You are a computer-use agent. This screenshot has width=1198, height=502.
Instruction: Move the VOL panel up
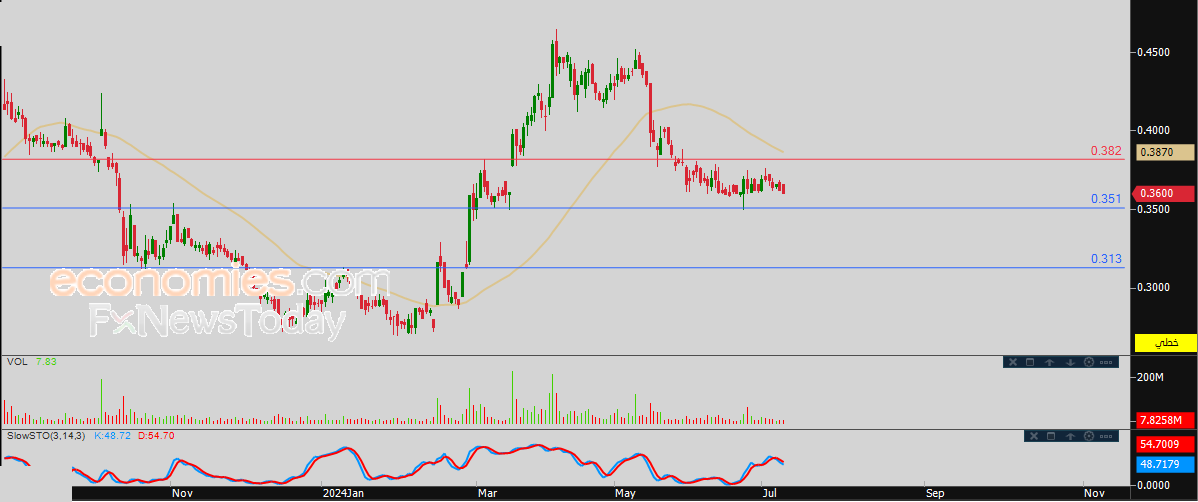coord(1049,362)
